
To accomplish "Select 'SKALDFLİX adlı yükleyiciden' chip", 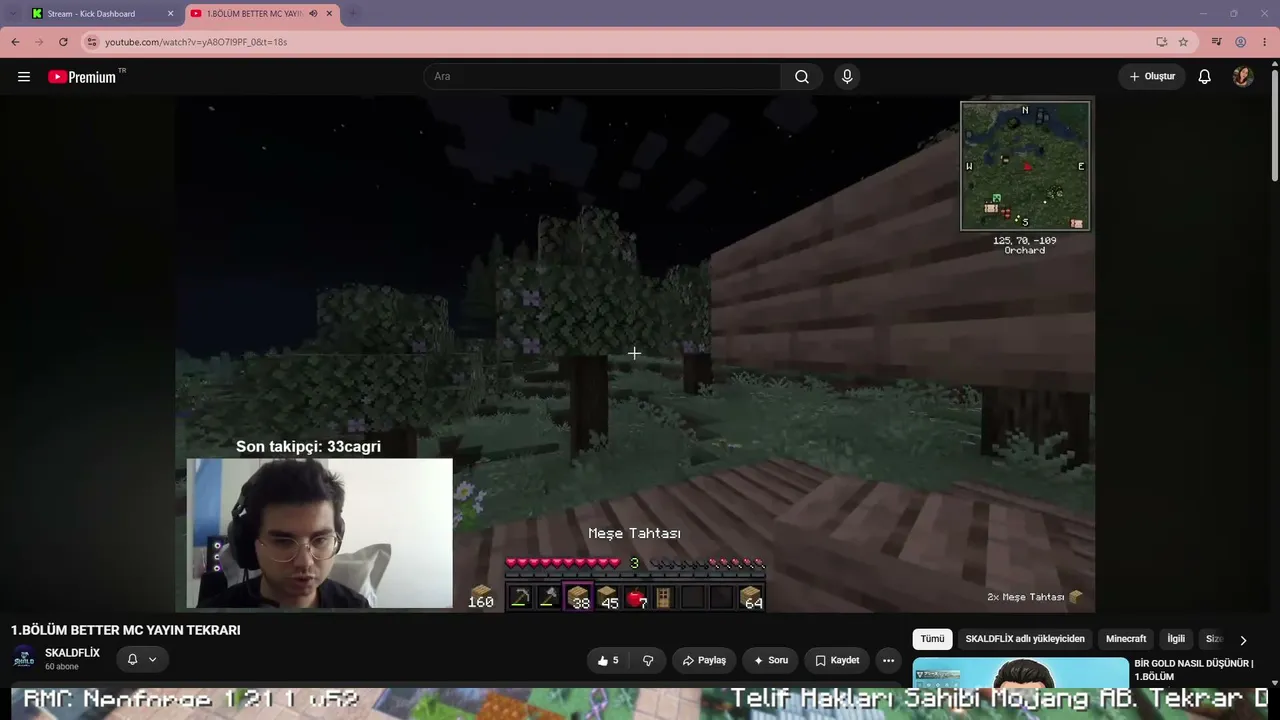I will (1025, 639).
